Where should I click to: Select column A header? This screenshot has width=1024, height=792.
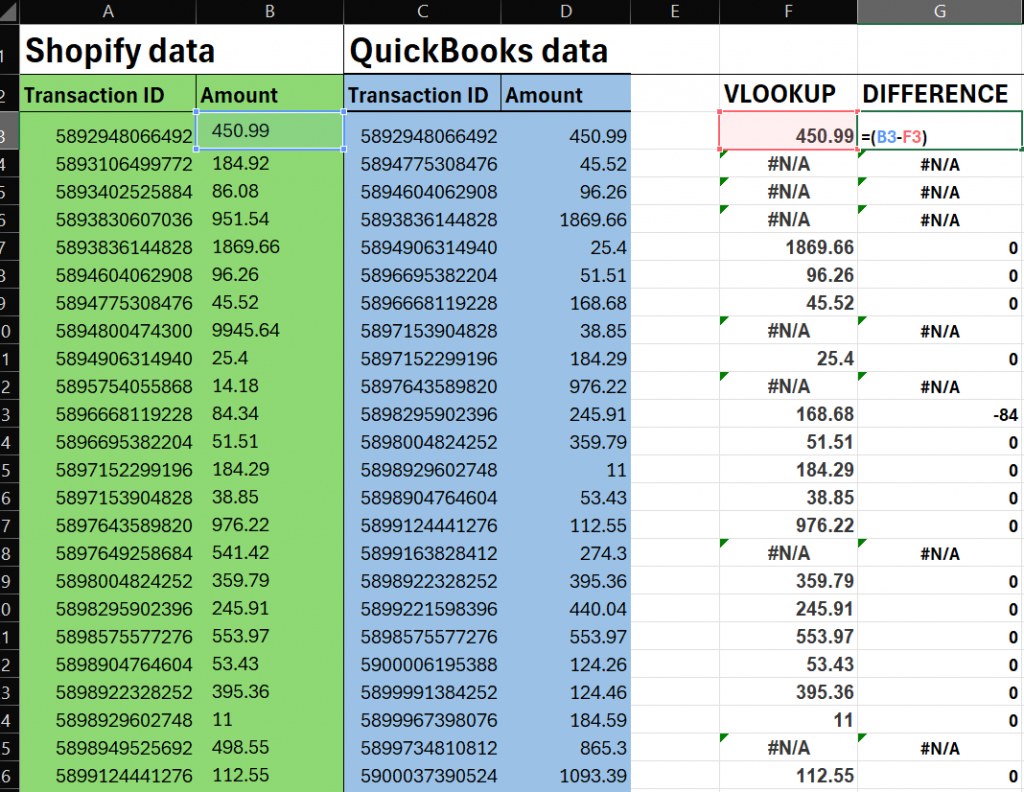[x=108, y=11]
